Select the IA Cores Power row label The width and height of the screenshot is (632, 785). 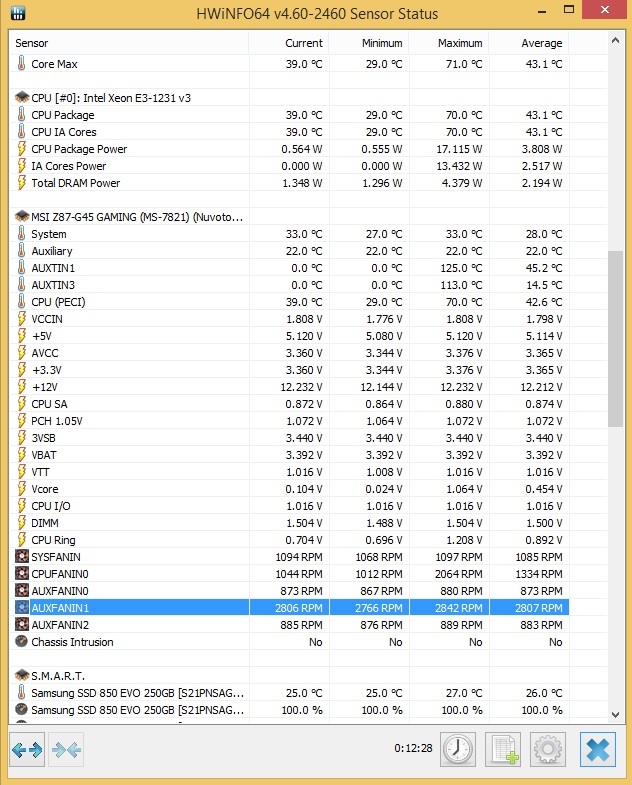pyautogui.click(x=69, y=166)
